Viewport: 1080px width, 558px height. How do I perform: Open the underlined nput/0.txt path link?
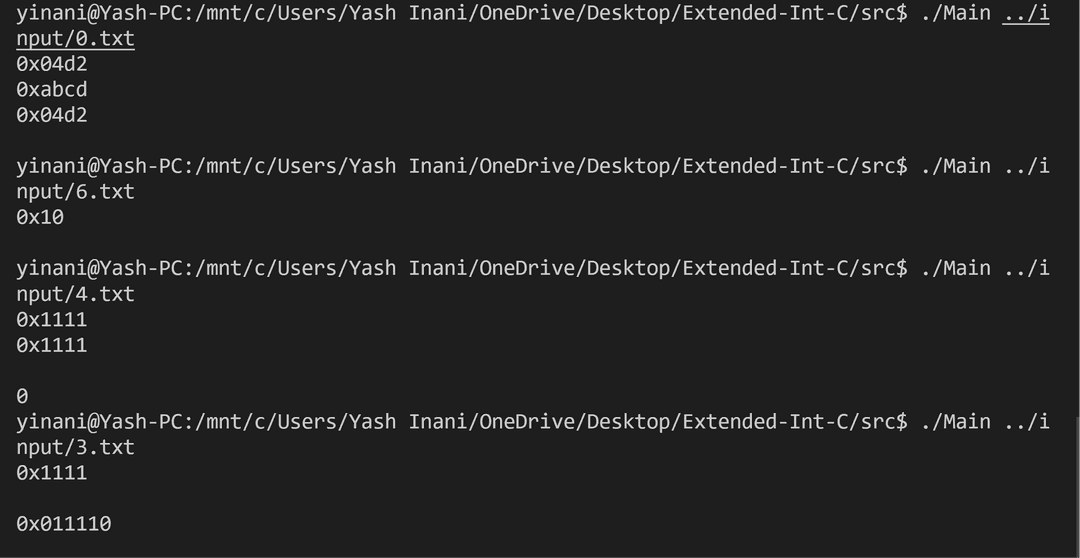tap(75, 39)
